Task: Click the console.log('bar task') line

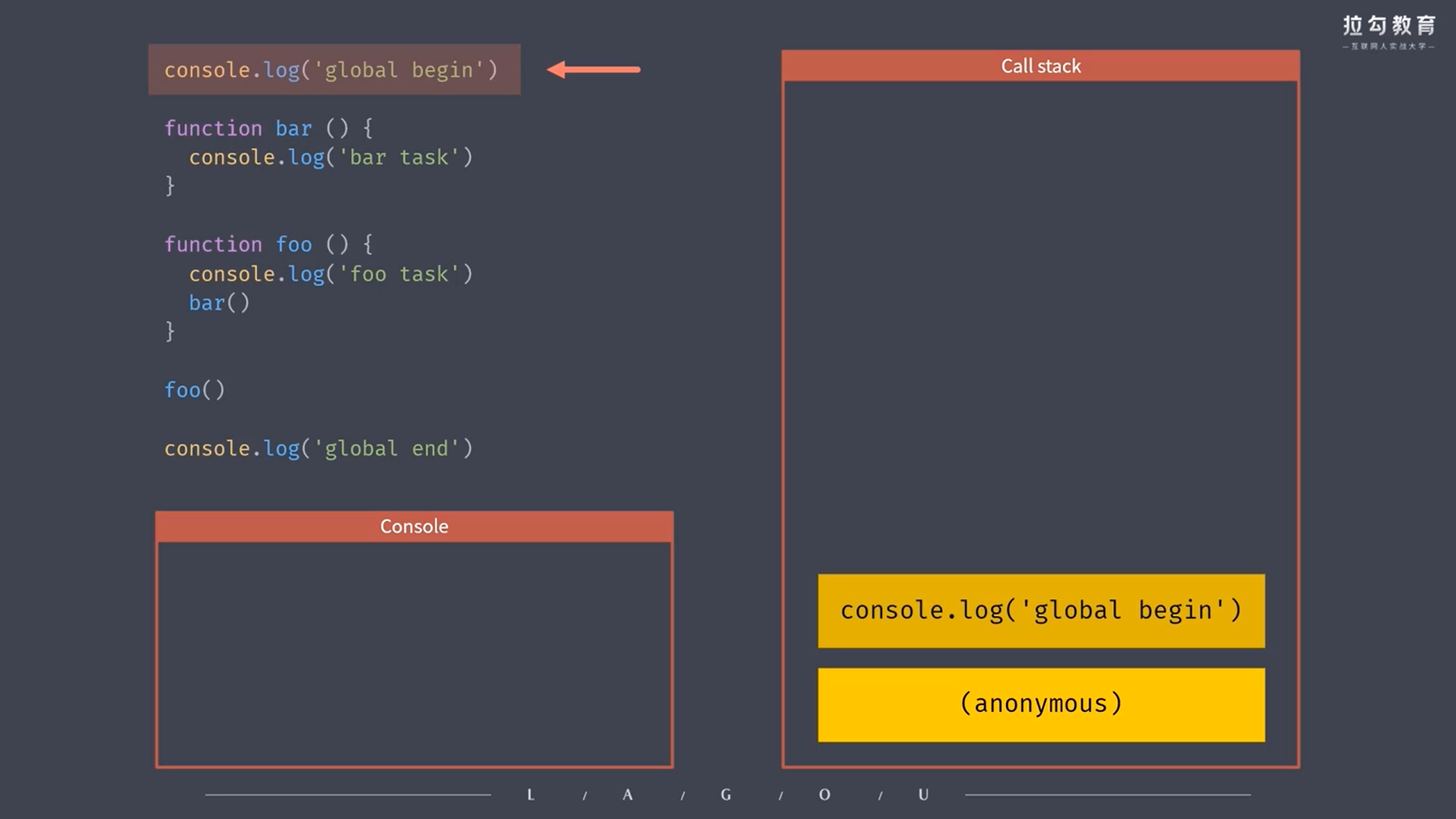Action: [331, 158]
